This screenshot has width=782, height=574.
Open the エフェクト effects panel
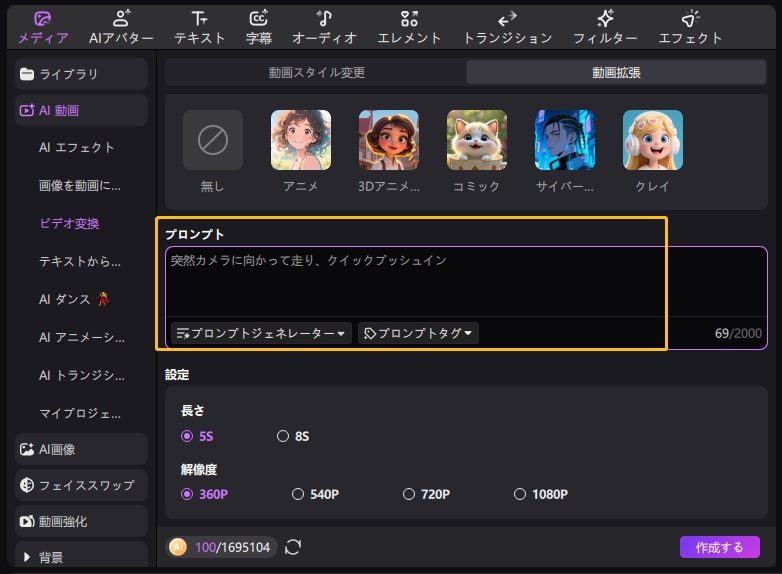click(690, 27)
